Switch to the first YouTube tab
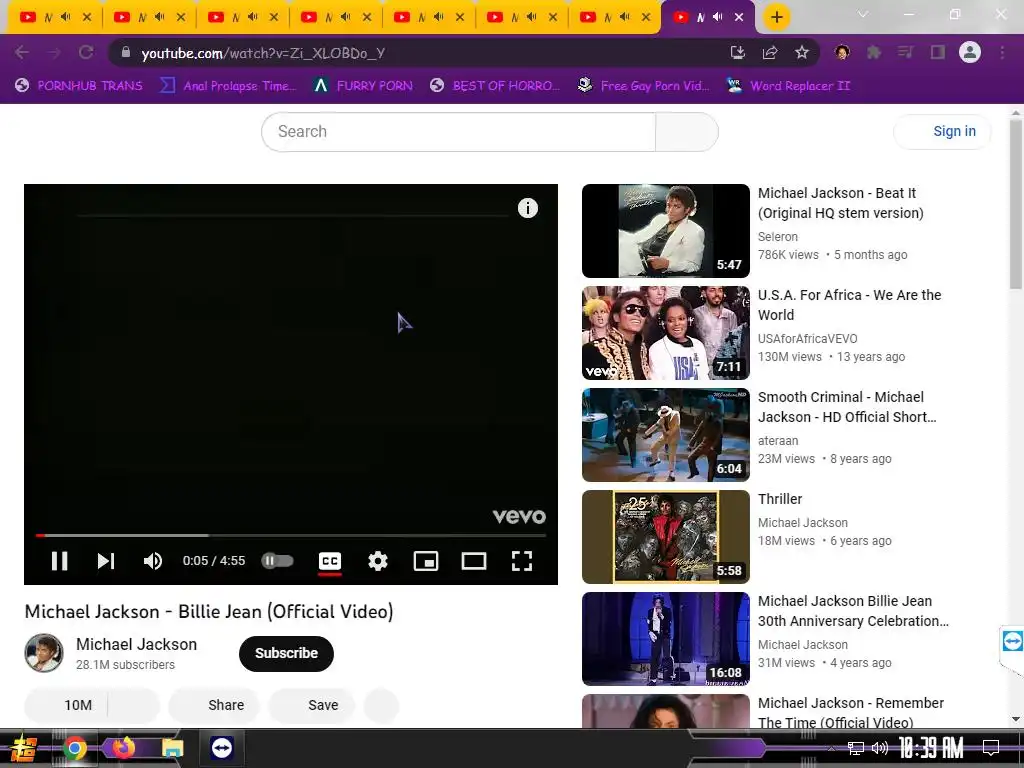Image resolution: width=1024 pixels, height=768 pixels. point(56,18)
